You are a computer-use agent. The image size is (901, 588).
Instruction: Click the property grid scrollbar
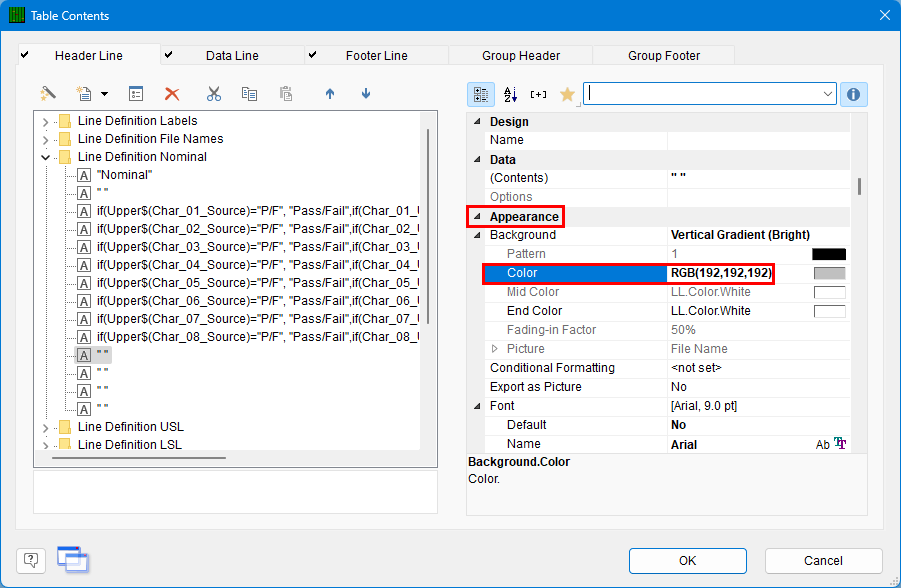[x=859, y=186]
